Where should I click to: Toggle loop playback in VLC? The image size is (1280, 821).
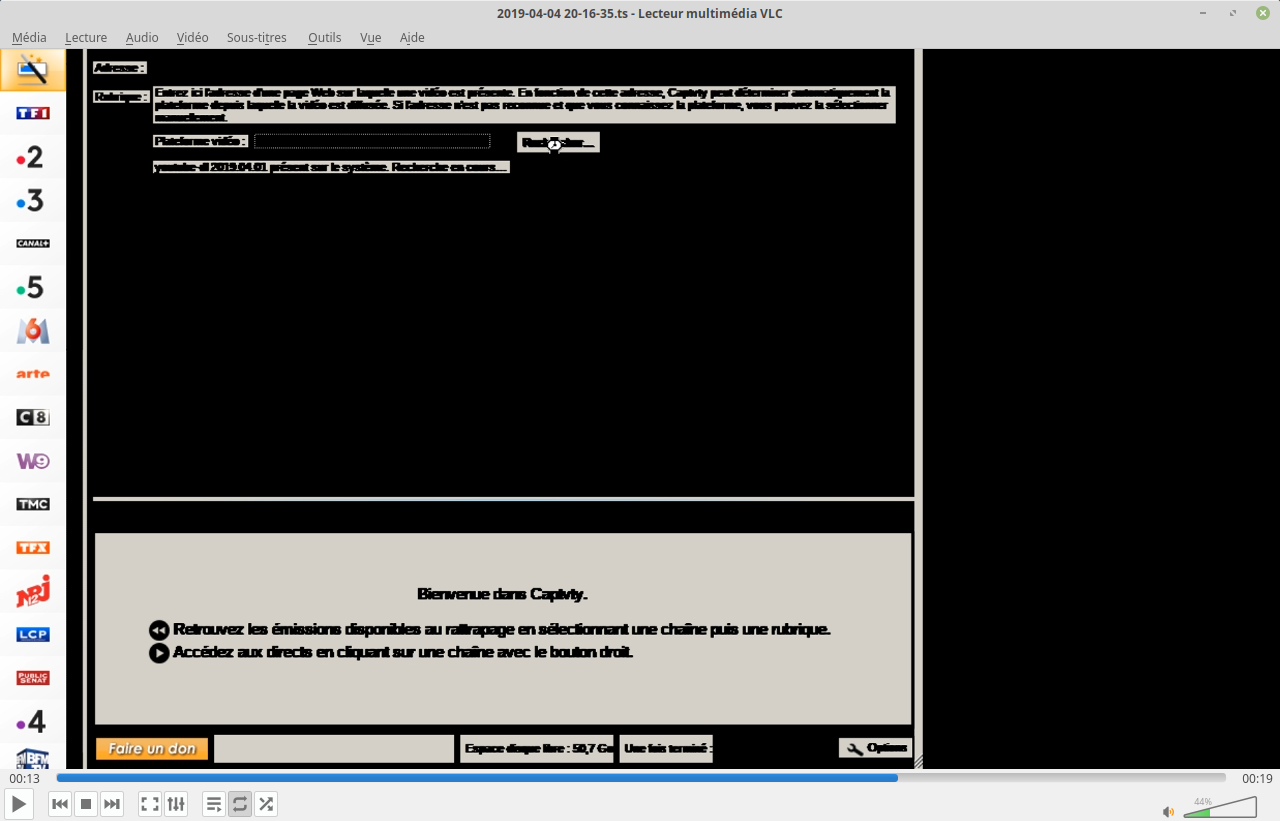239,803
